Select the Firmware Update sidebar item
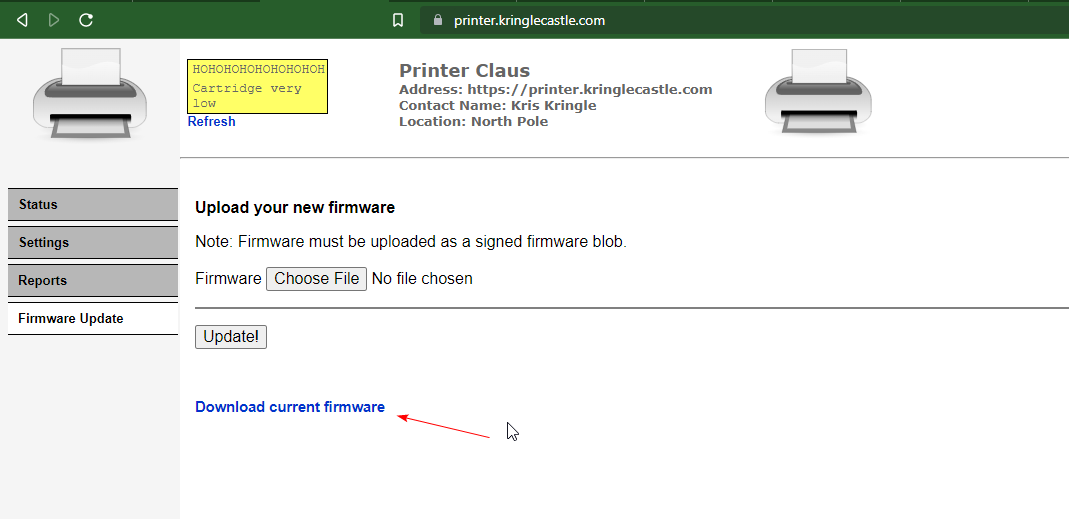Viewport: 1069px width, 519px height. pos(92,319)
